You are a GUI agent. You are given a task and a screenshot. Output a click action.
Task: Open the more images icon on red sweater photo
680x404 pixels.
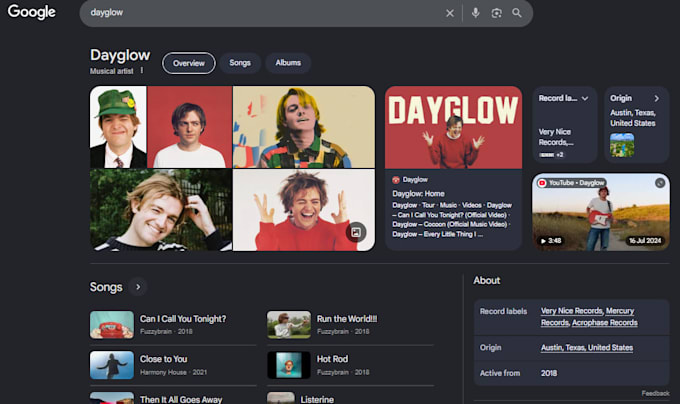[356, 232]
